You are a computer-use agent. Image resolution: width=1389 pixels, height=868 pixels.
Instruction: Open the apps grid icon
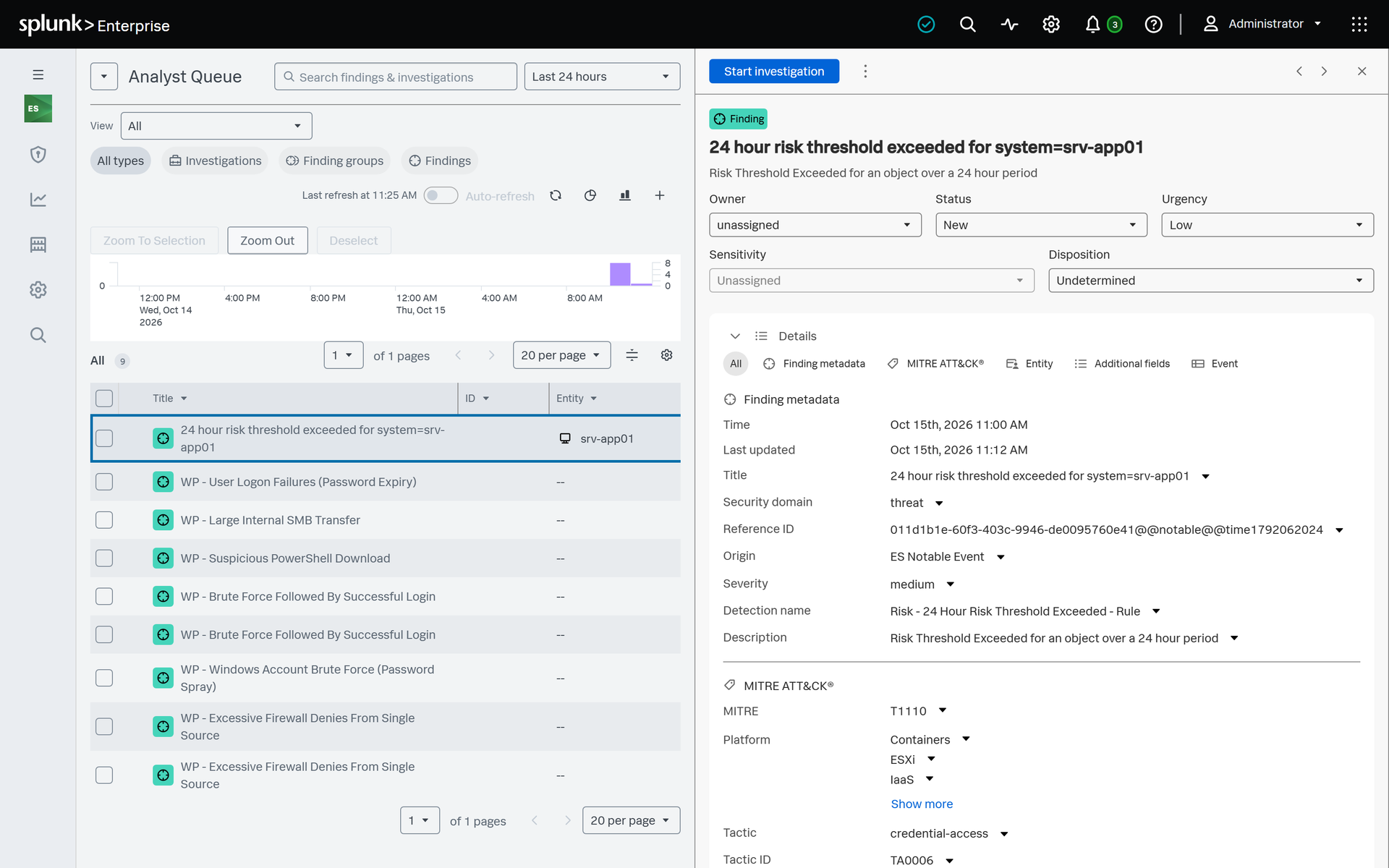[x=1359, y=25]
